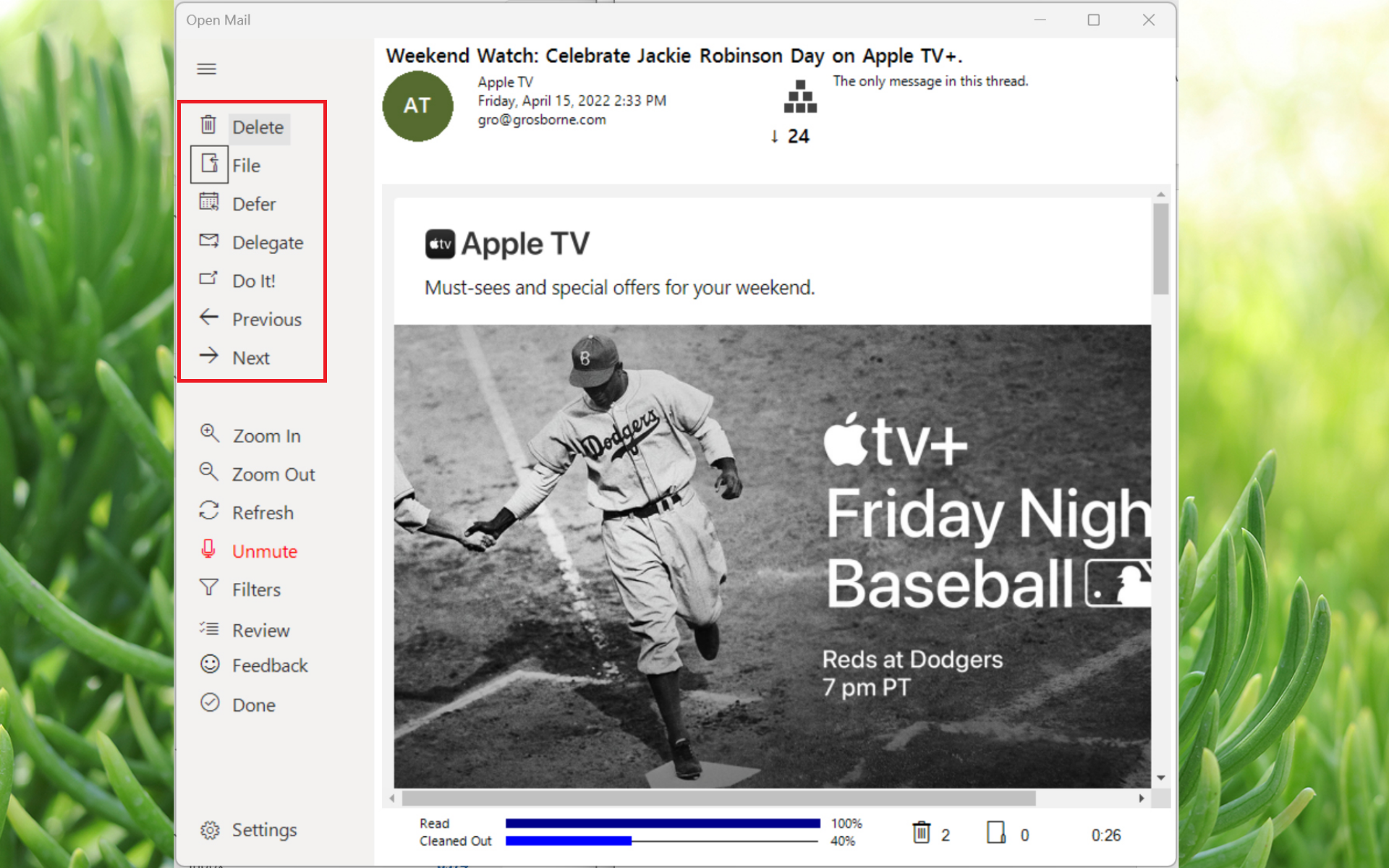Click the Feedback smiley icon
The width and height of the screenshot is (1389, 868).
(x=210, y=664)
